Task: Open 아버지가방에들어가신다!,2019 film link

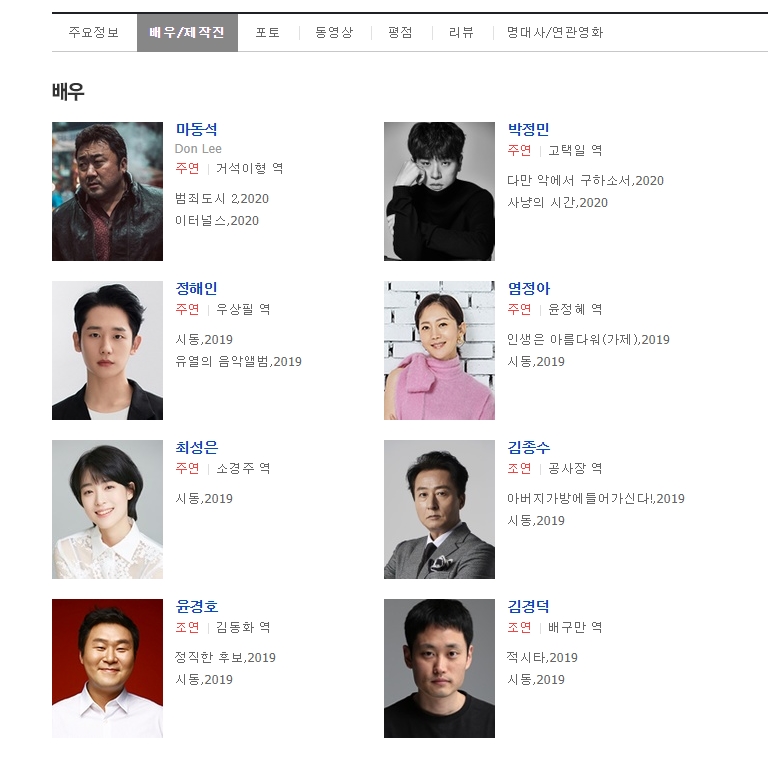Action: [x=596, y=499]
